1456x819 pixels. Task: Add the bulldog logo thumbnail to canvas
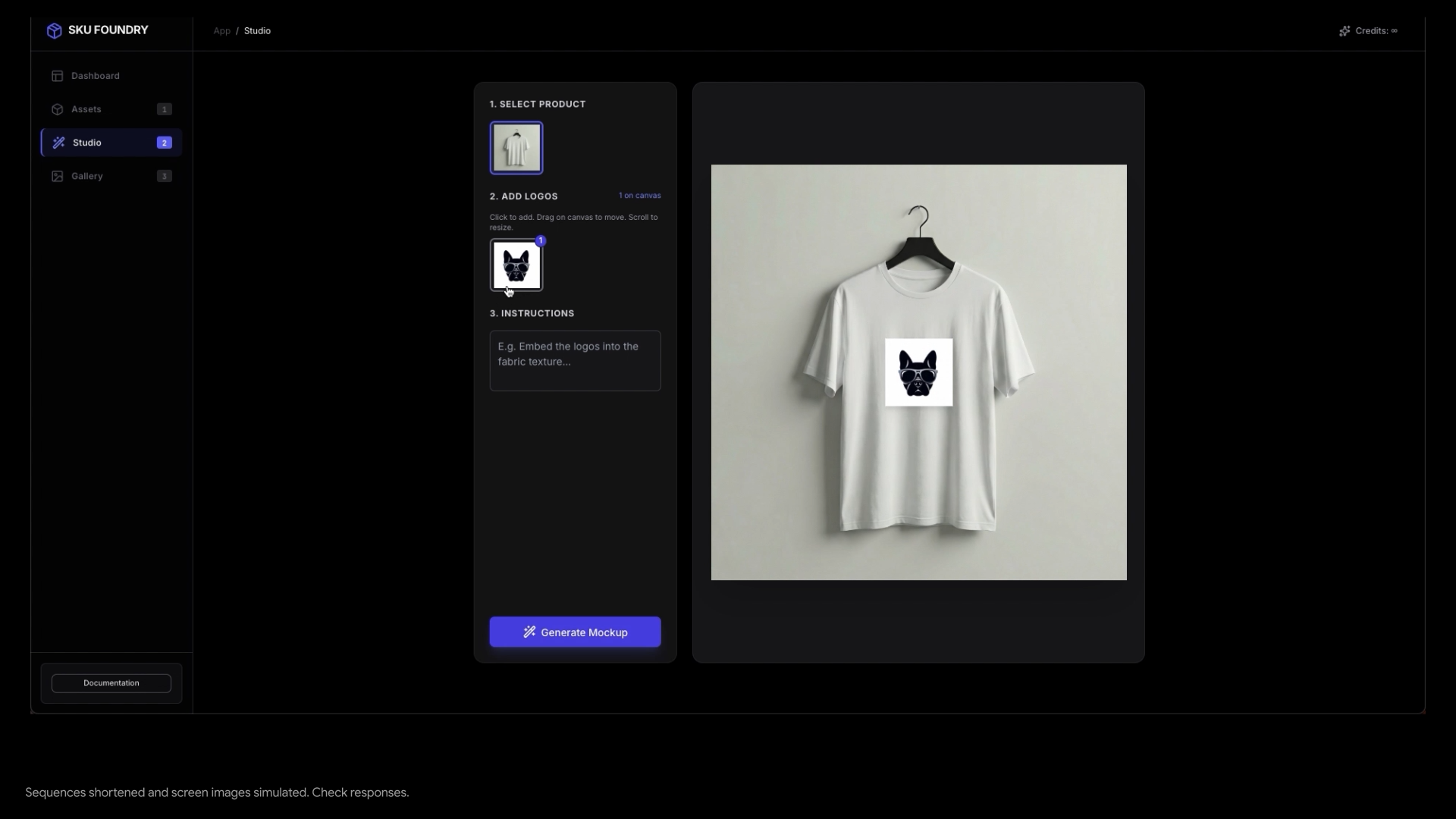click(516, 265)
